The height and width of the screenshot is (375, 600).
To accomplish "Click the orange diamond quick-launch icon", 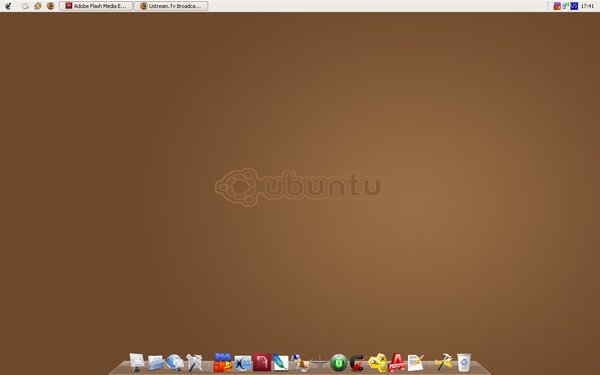I will [38, 6].
